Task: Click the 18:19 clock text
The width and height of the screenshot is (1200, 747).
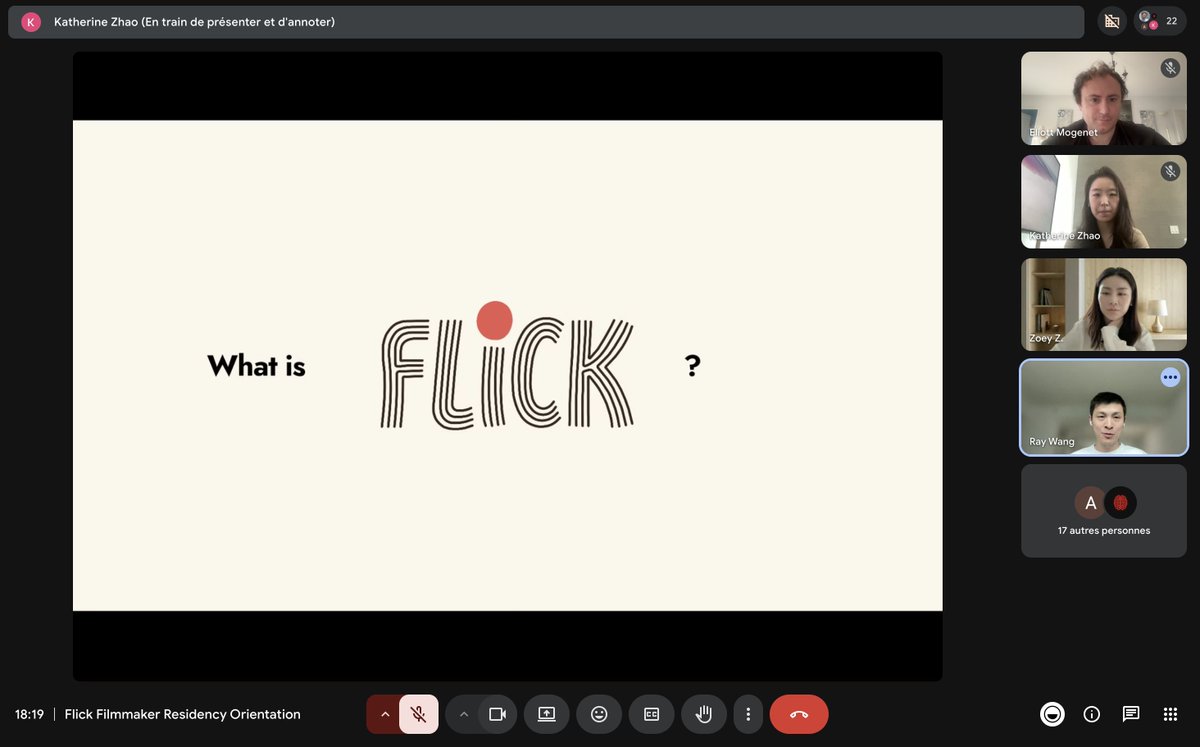Action: click(x=29, y=714)
